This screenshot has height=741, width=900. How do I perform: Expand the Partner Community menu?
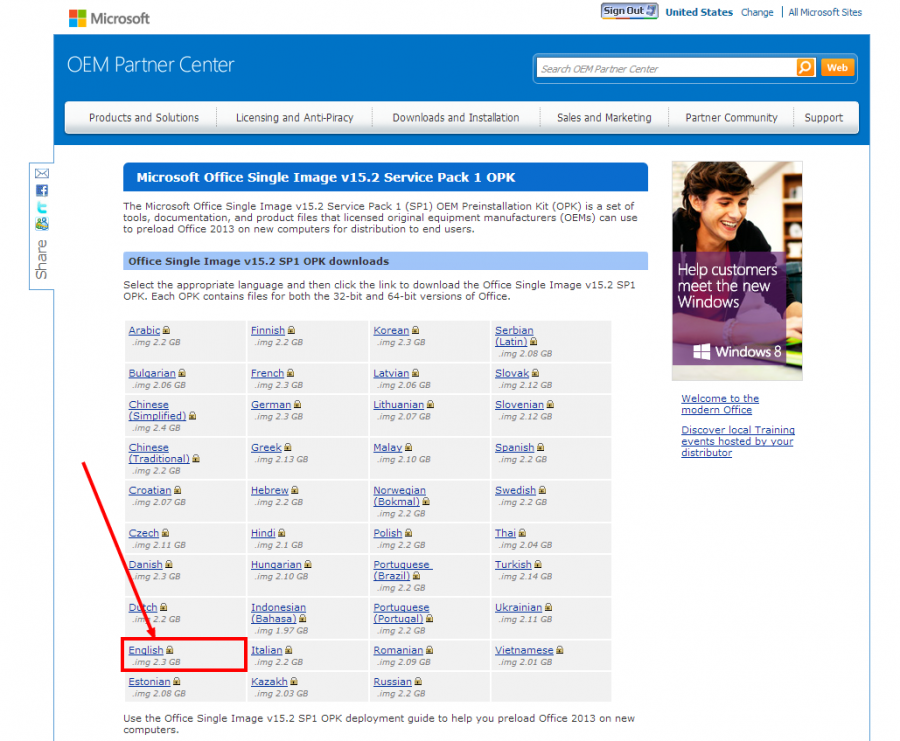tap(731, 118)
